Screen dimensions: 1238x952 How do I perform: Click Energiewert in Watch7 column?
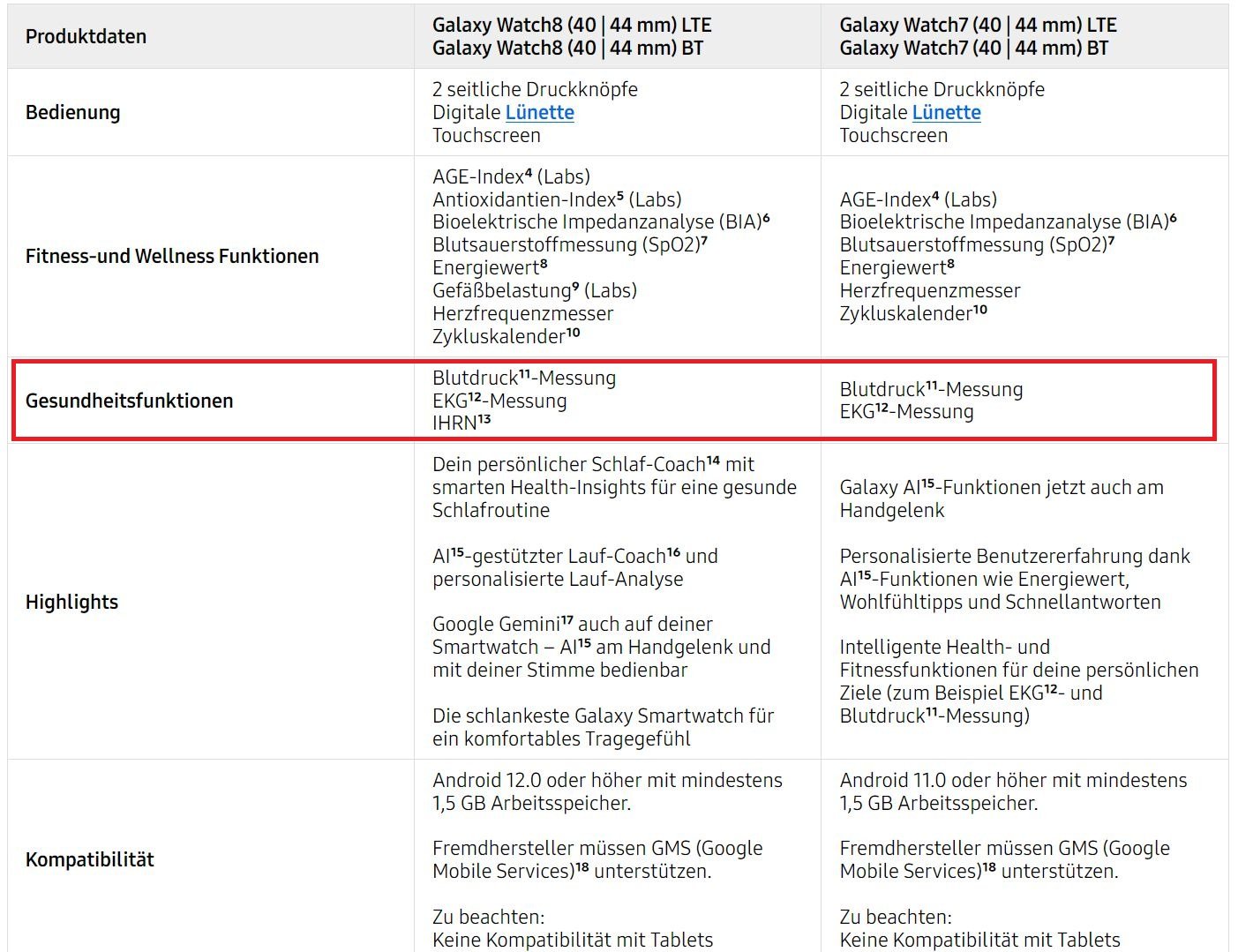tap(897, 267)
